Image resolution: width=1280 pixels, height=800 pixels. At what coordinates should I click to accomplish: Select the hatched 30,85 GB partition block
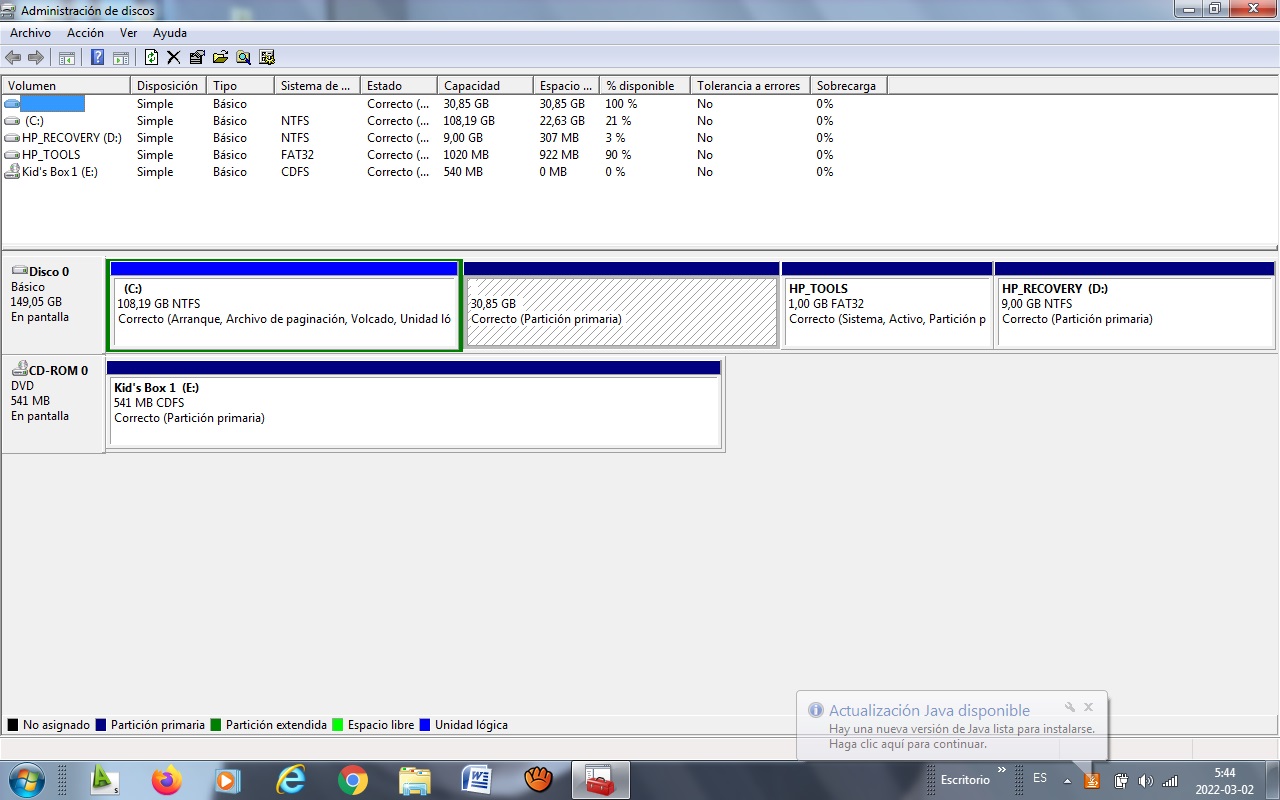click(x=621, y=305)
